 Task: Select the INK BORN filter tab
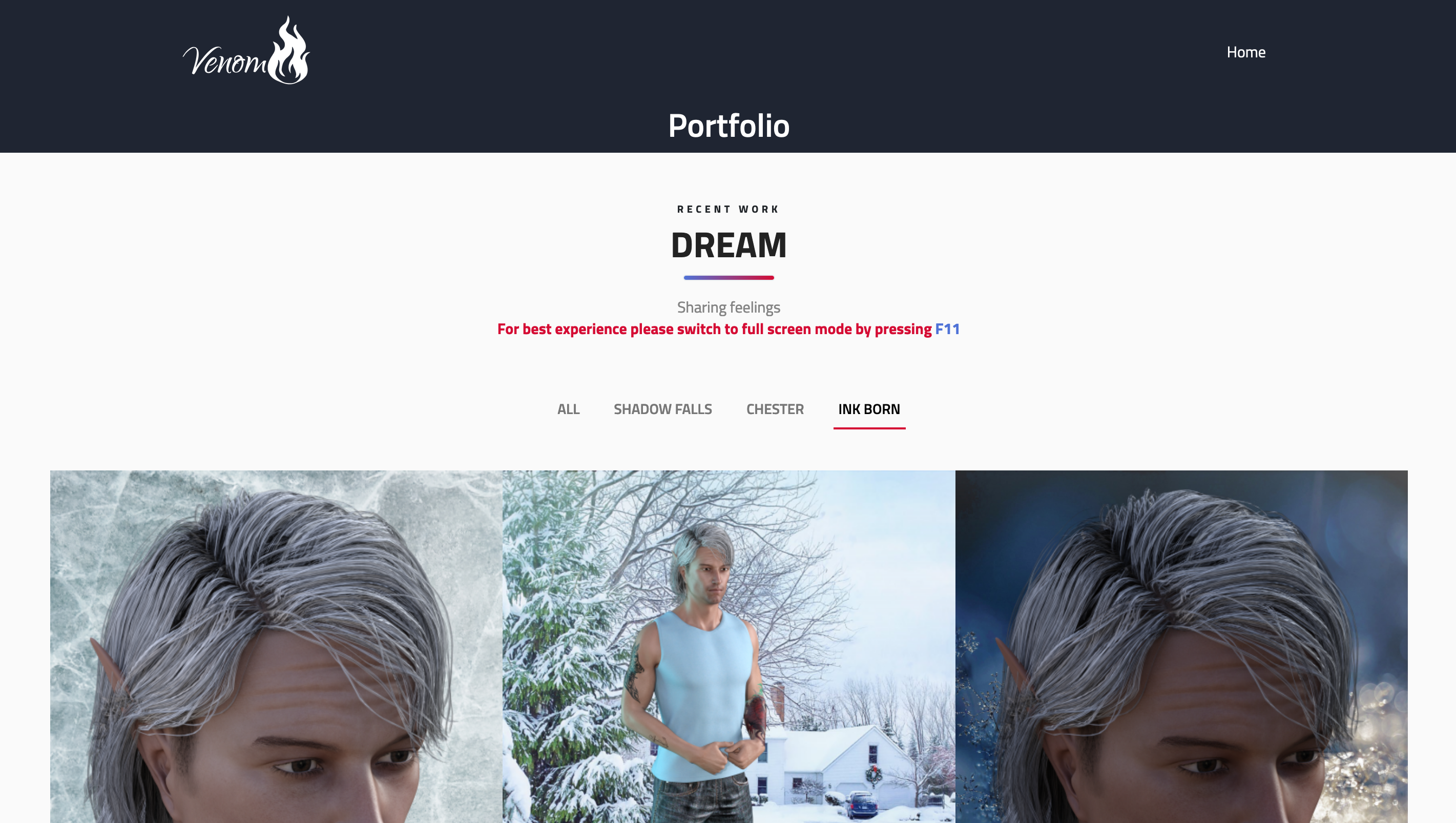pos(869,408)
